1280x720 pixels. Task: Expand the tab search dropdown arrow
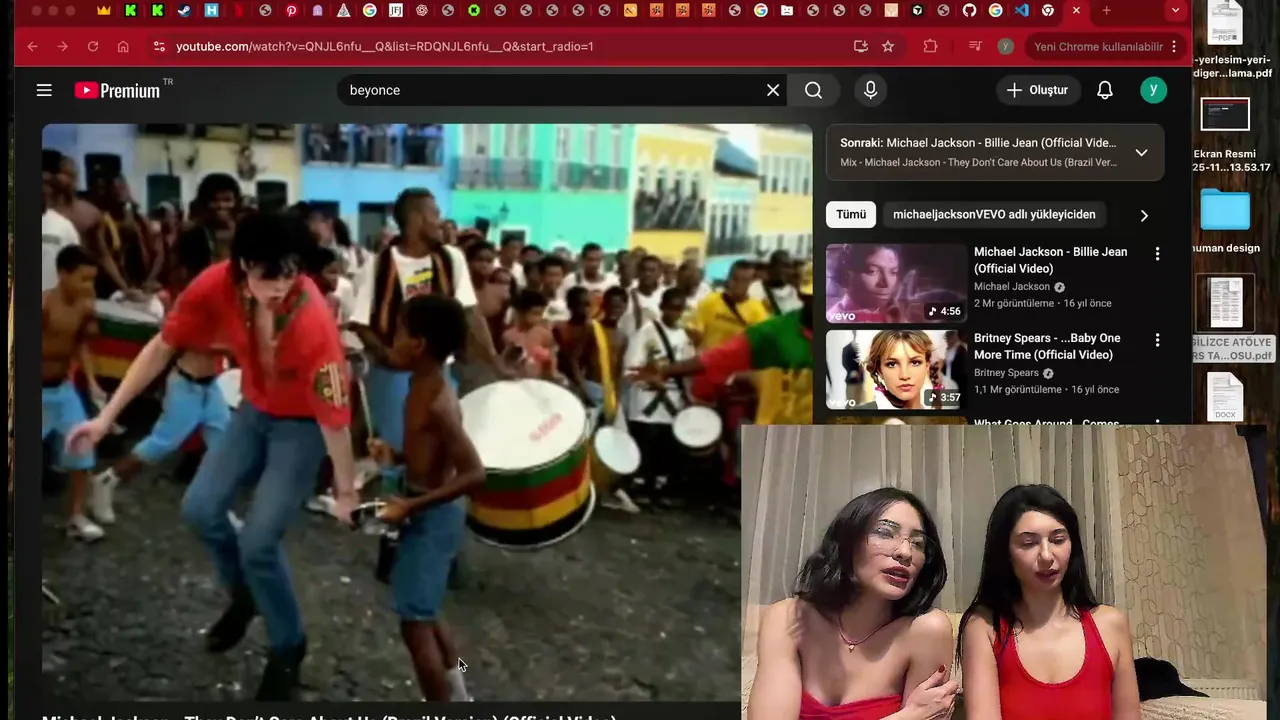click(x=1175, y=11)
